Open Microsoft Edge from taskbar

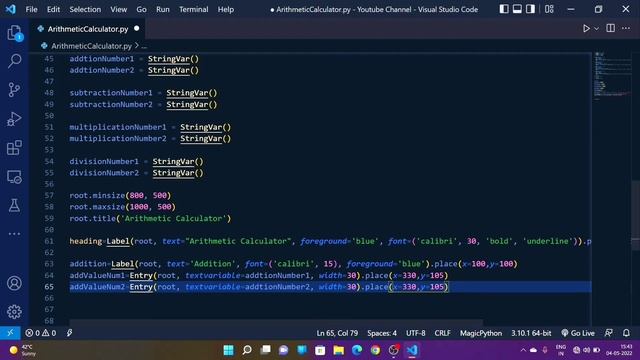point(357,350)
